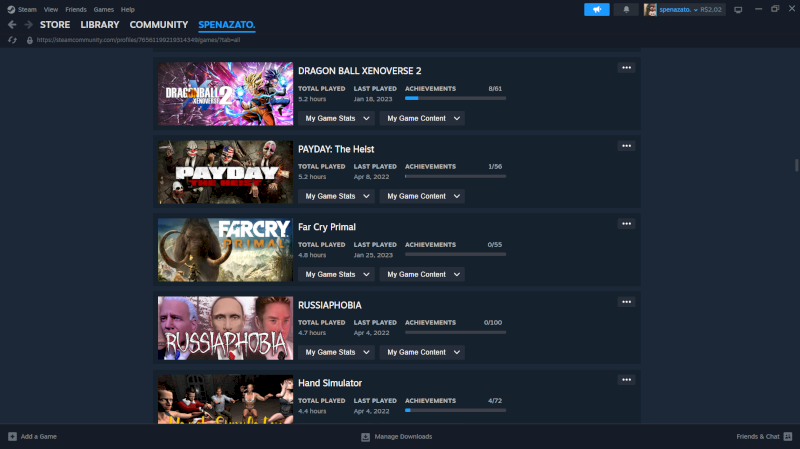Click the PAYDAY The Heist cover image
800x449 pixels.
click(226, 172)
